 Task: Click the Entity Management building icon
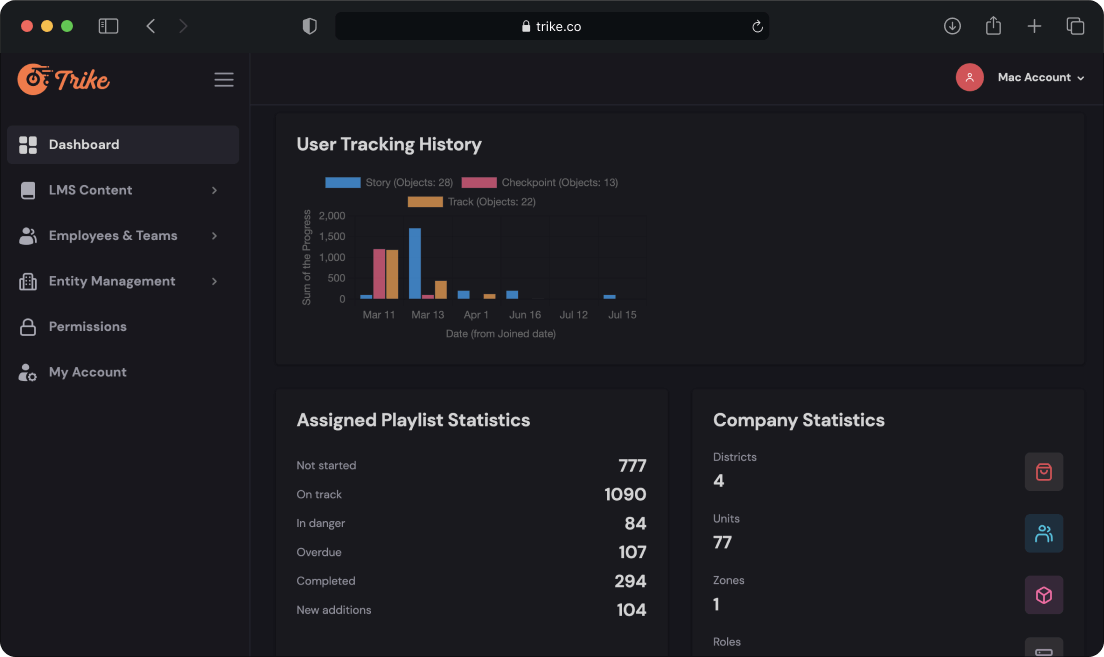pos(28,282)
